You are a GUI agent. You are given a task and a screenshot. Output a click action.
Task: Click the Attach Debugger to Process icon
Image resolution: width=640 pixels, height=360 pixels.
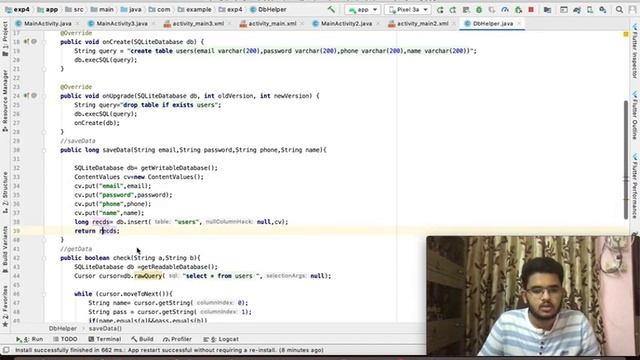pyautogui.click(x=518, y=9)
